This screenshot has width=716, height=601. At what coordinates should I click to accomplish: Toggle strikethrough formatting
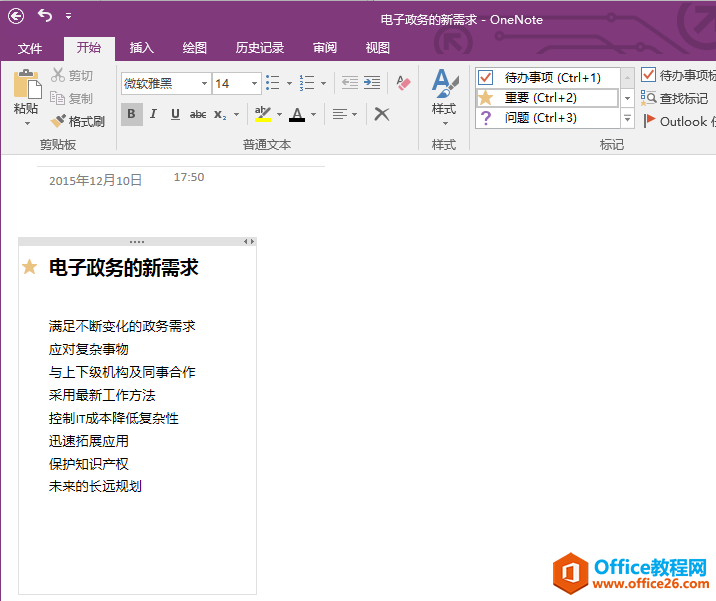click(198, 114)
